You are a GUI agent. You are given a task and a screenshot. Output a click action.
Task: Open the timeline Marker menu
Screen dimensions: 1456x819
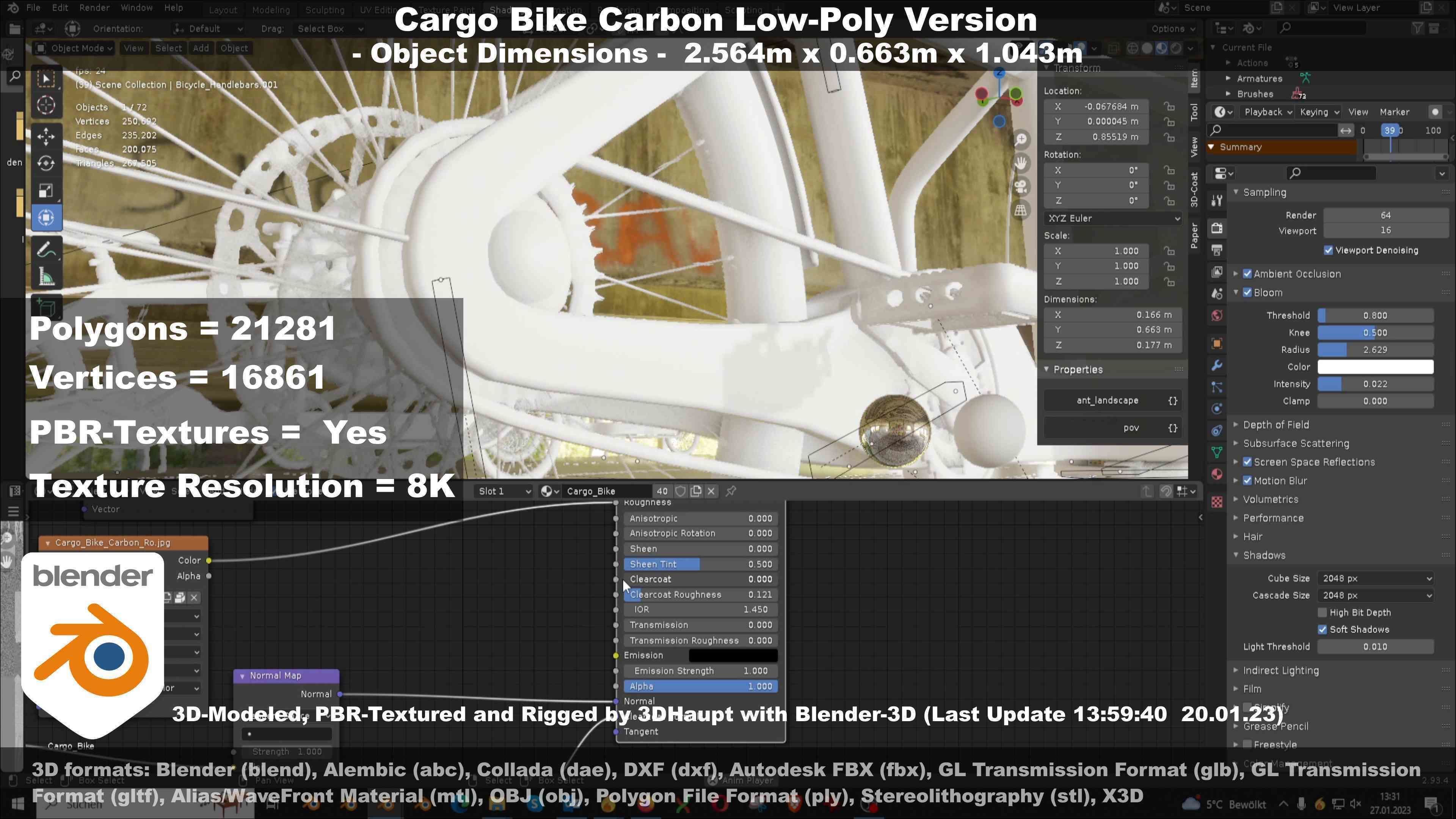click(x=1395, y=112)
